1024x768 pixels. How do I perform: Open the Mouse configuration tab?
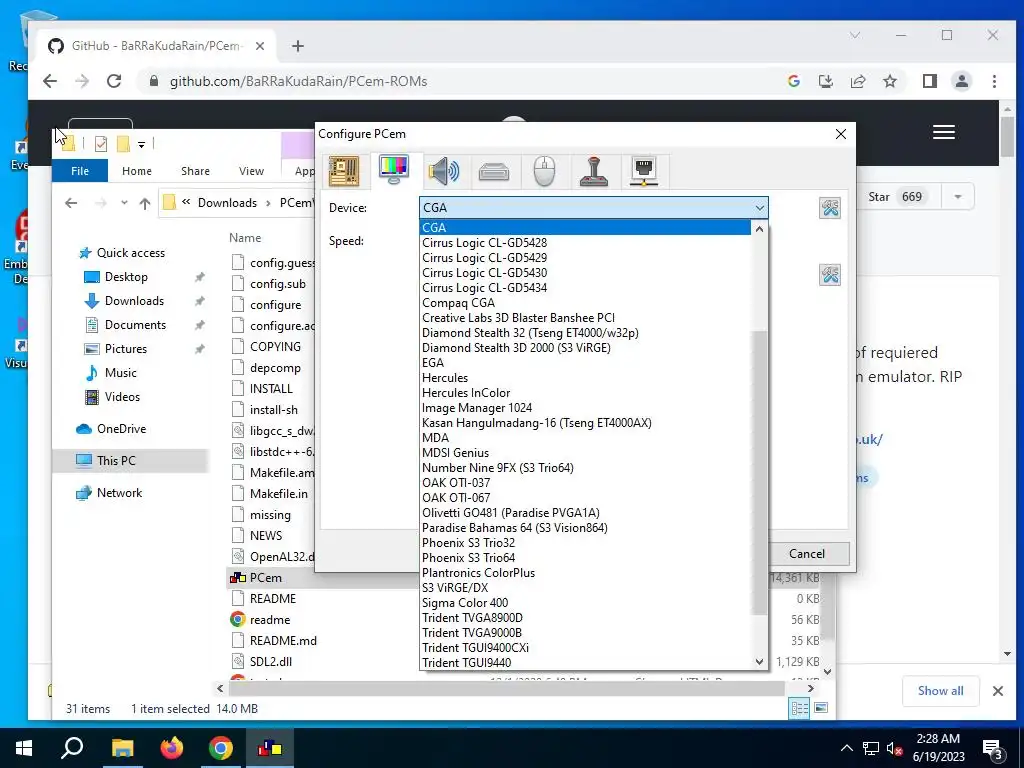pyautogui.click(x=544, y=172)
